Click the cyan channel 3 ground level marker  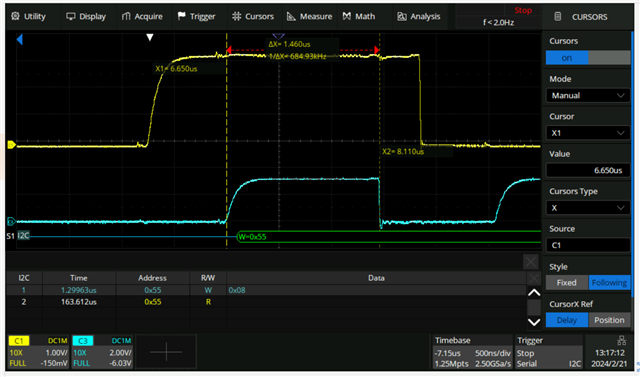point(11,222)
